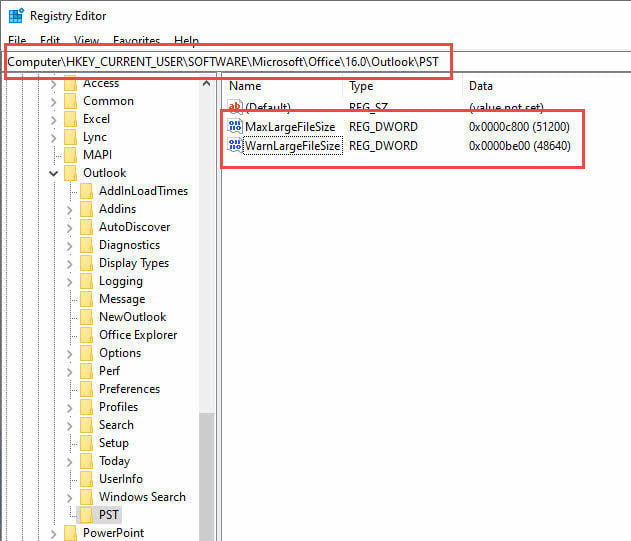
Task: Click the Options folder icon
Action: point(87,353)
